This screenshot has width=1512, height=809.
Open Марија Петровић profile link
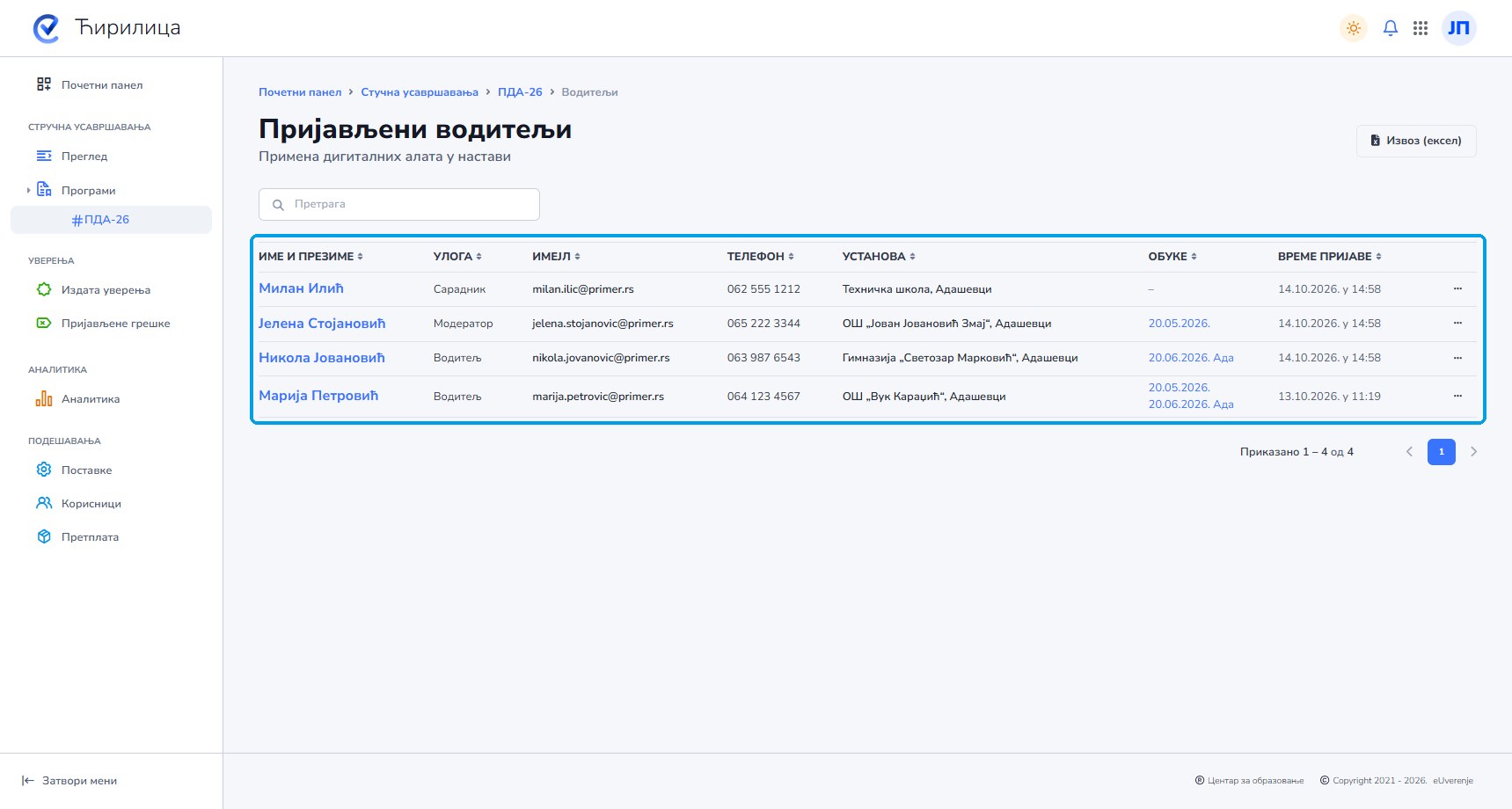click(318, 396)
